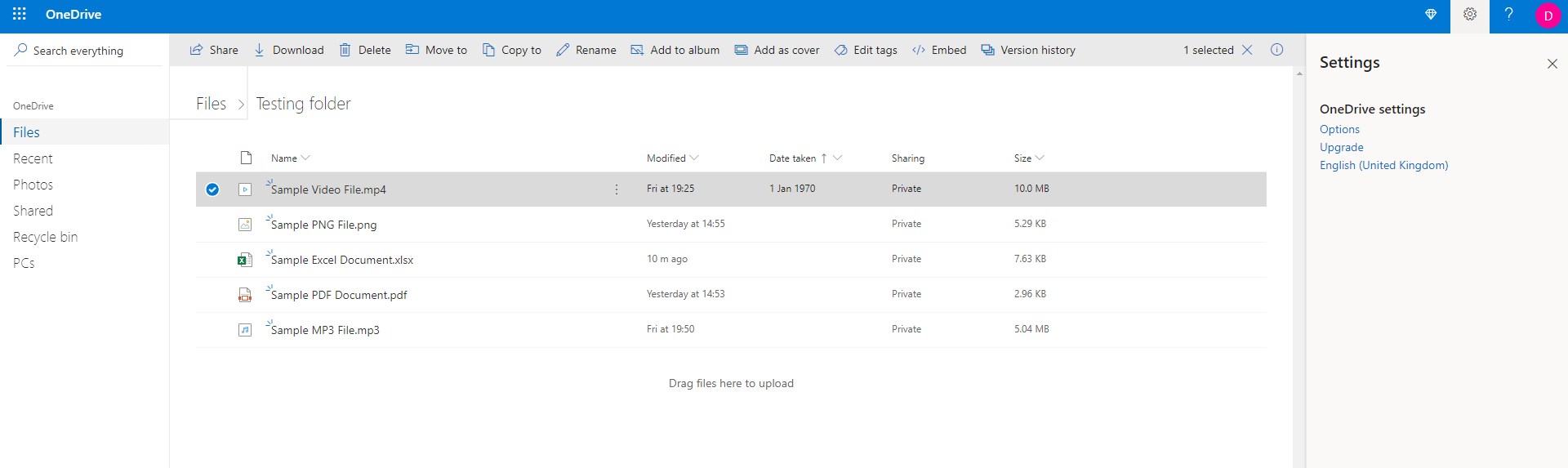This screenshot has width=1568, height=468.
Task: Click the PDF file type icon
Action: (x=245, y=295)
